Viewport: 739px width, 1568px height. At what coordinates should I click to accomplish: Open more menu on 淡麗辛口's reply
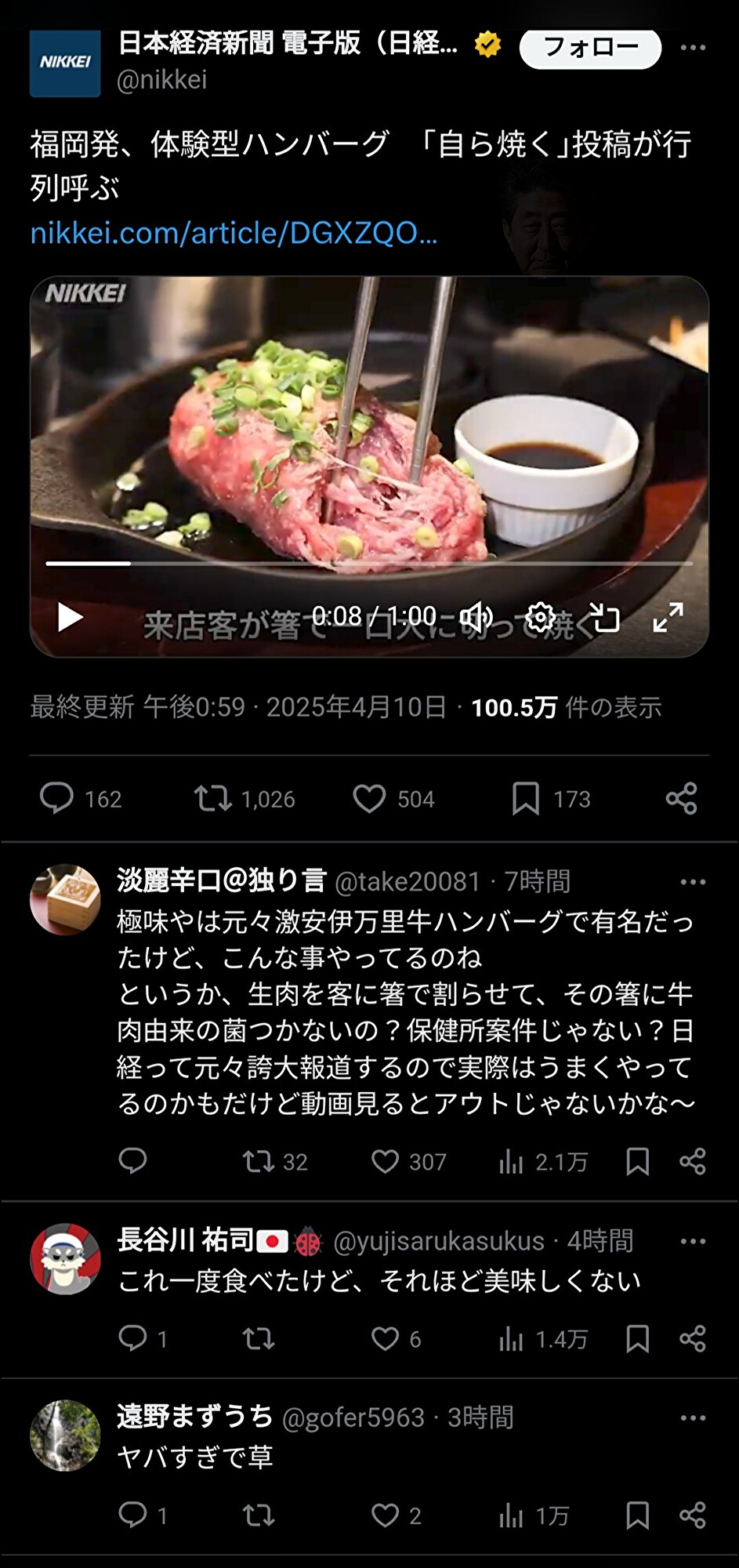693,882
